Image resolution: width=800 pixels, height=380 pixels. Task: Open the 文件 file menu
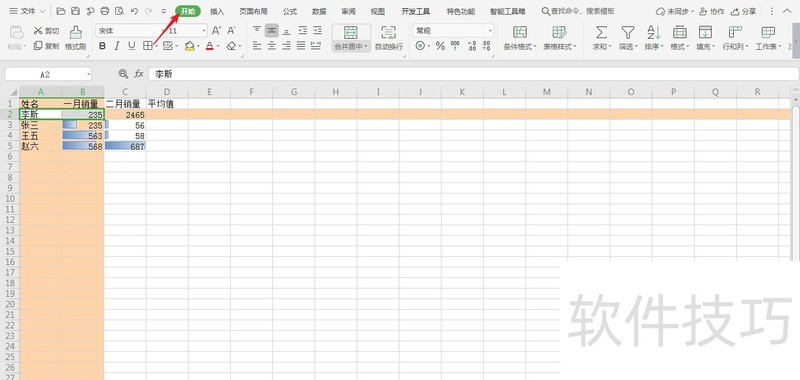coord(27,11)
